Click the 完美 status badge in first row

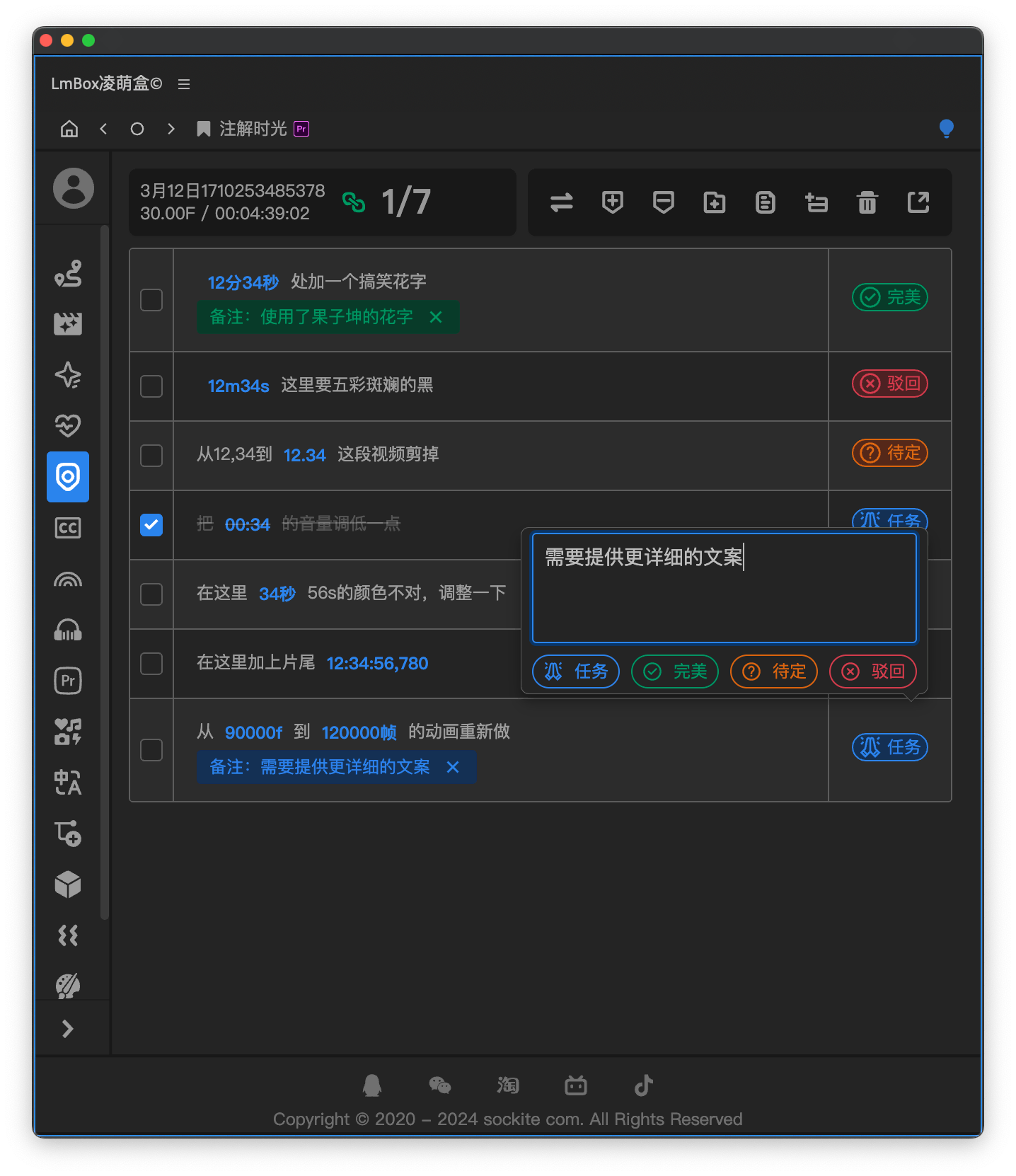click(x=890, y=297)
